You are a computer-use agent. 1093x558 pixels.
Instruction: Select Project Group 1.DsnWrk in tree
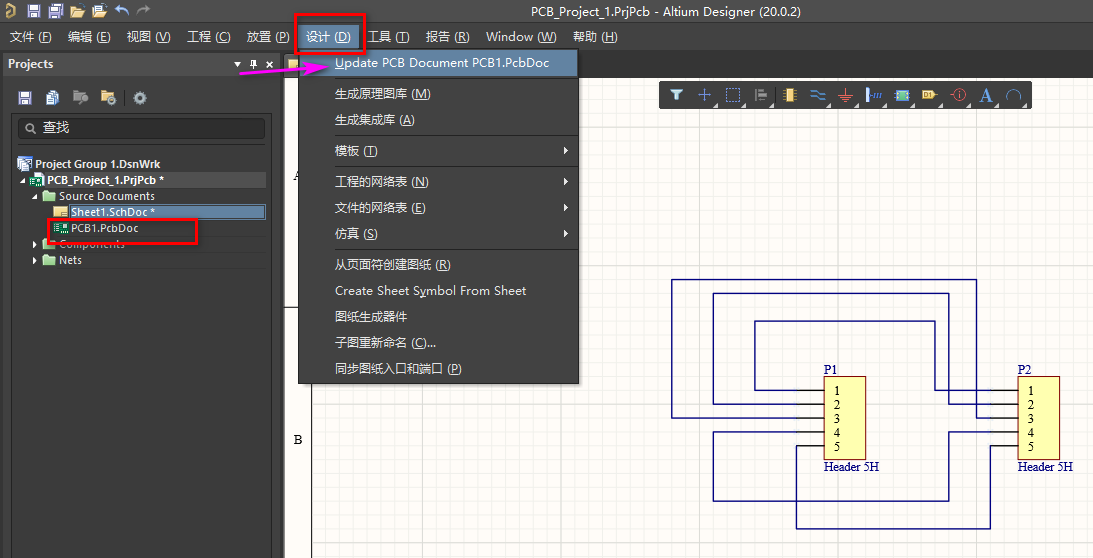[x=98, y=164]
